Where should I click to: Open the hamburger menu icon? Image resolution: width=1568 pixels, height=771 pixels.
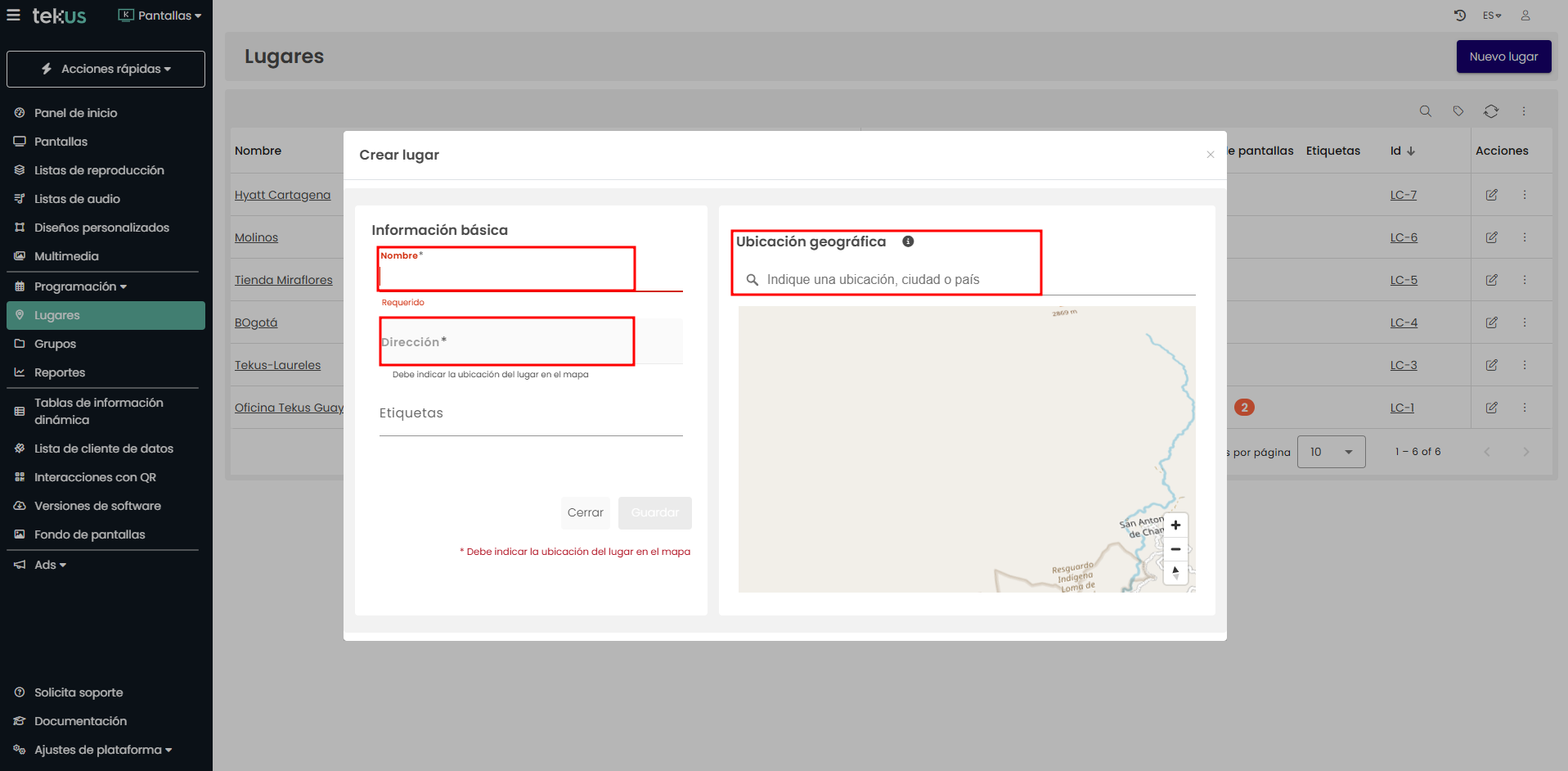tap(14, 16)
